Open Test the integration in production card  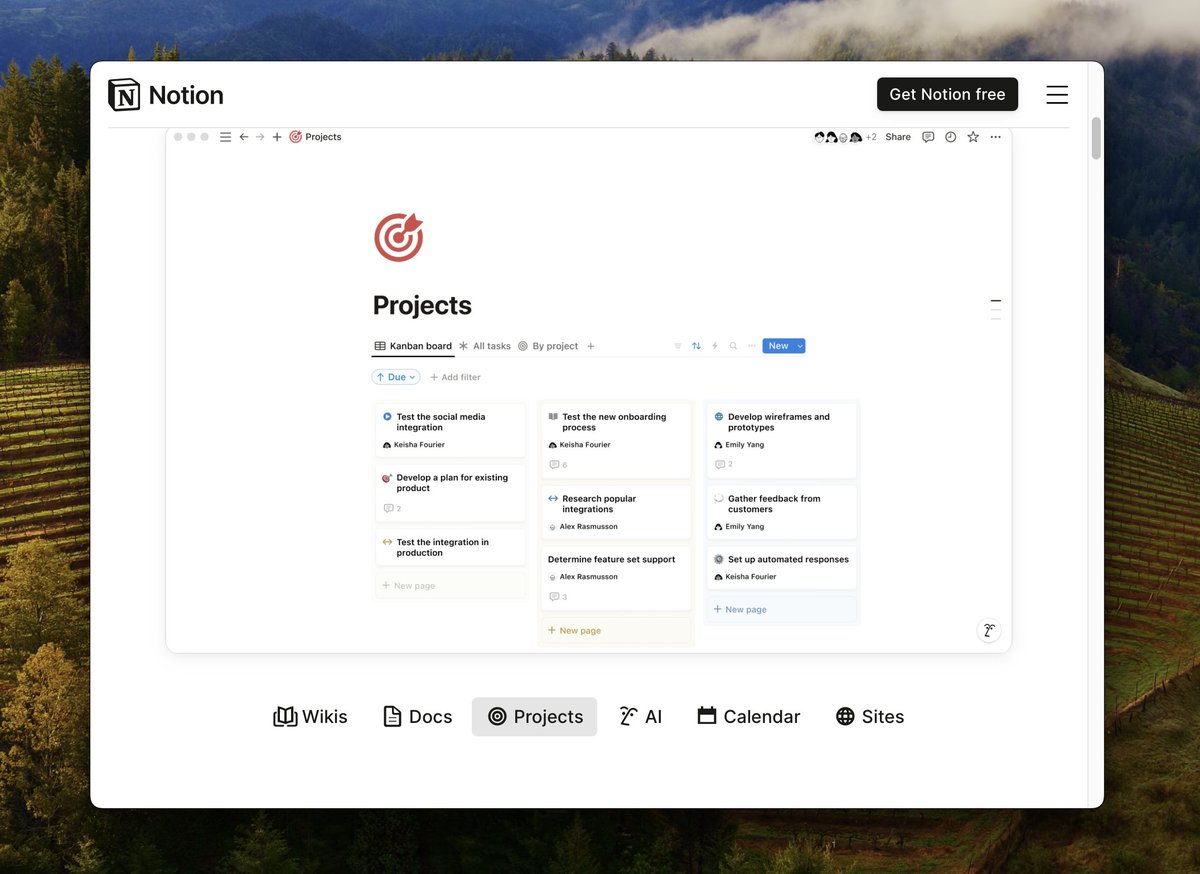pyautogui.click(x=450, y=547)
